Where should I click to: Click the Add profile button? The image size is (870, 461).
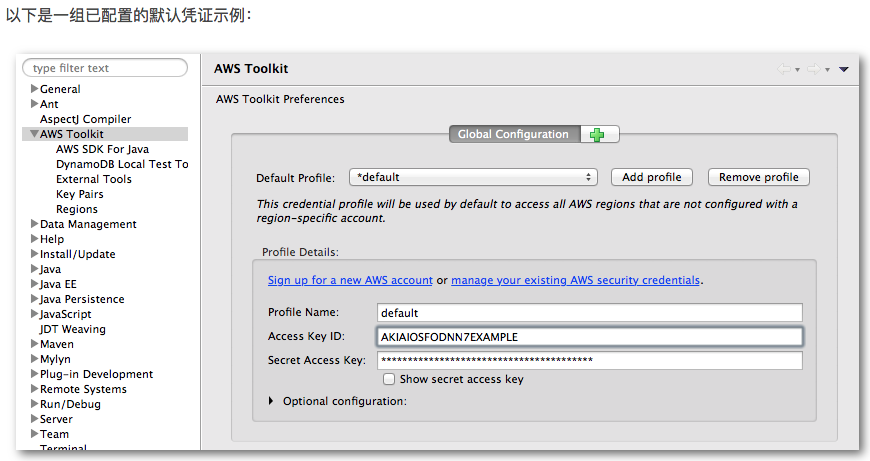point(651,177)
